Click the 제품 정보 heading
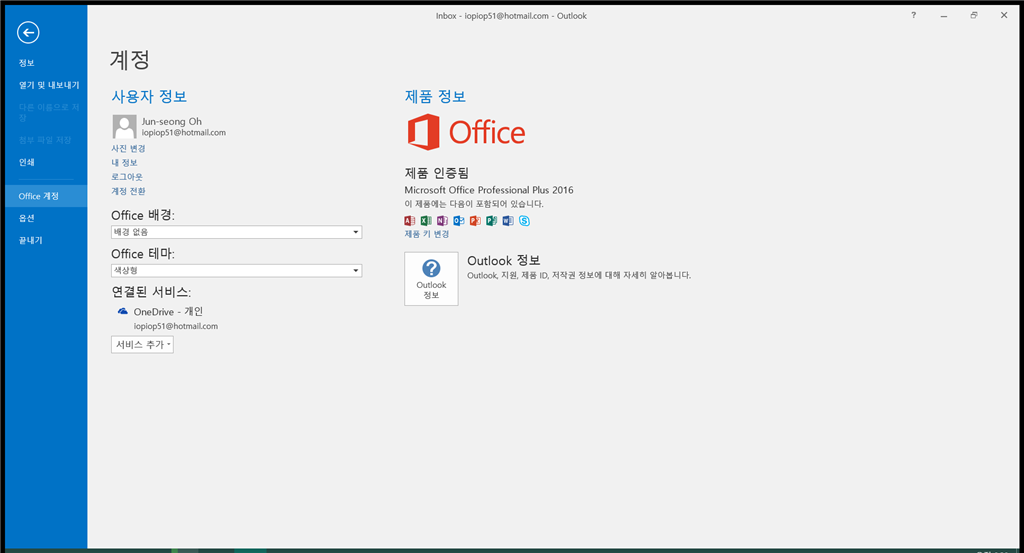1024x553 pixels. point(435,97)
